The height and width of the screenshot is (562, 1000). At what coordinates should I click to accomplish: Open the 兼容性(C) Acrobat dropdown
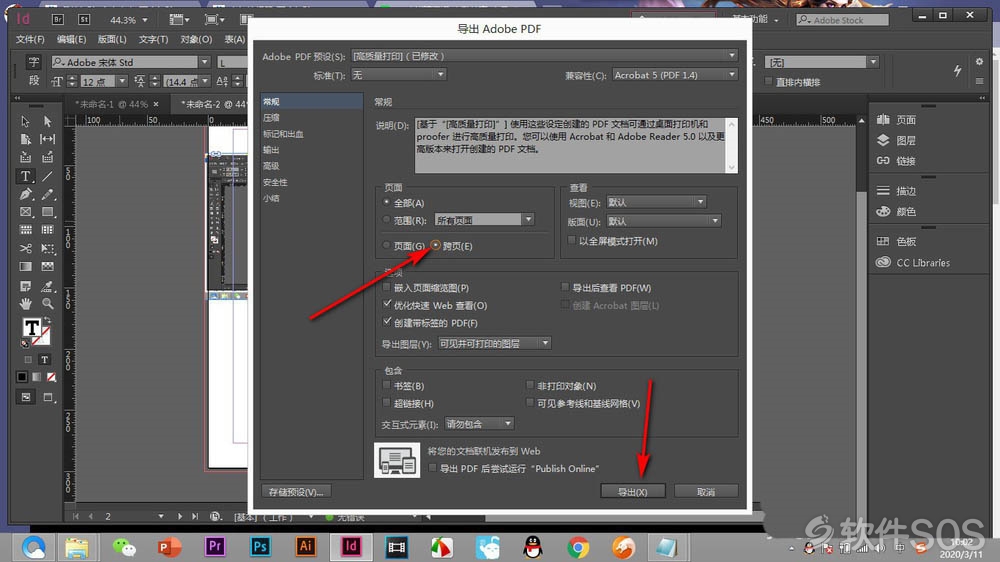pos(675,75)
